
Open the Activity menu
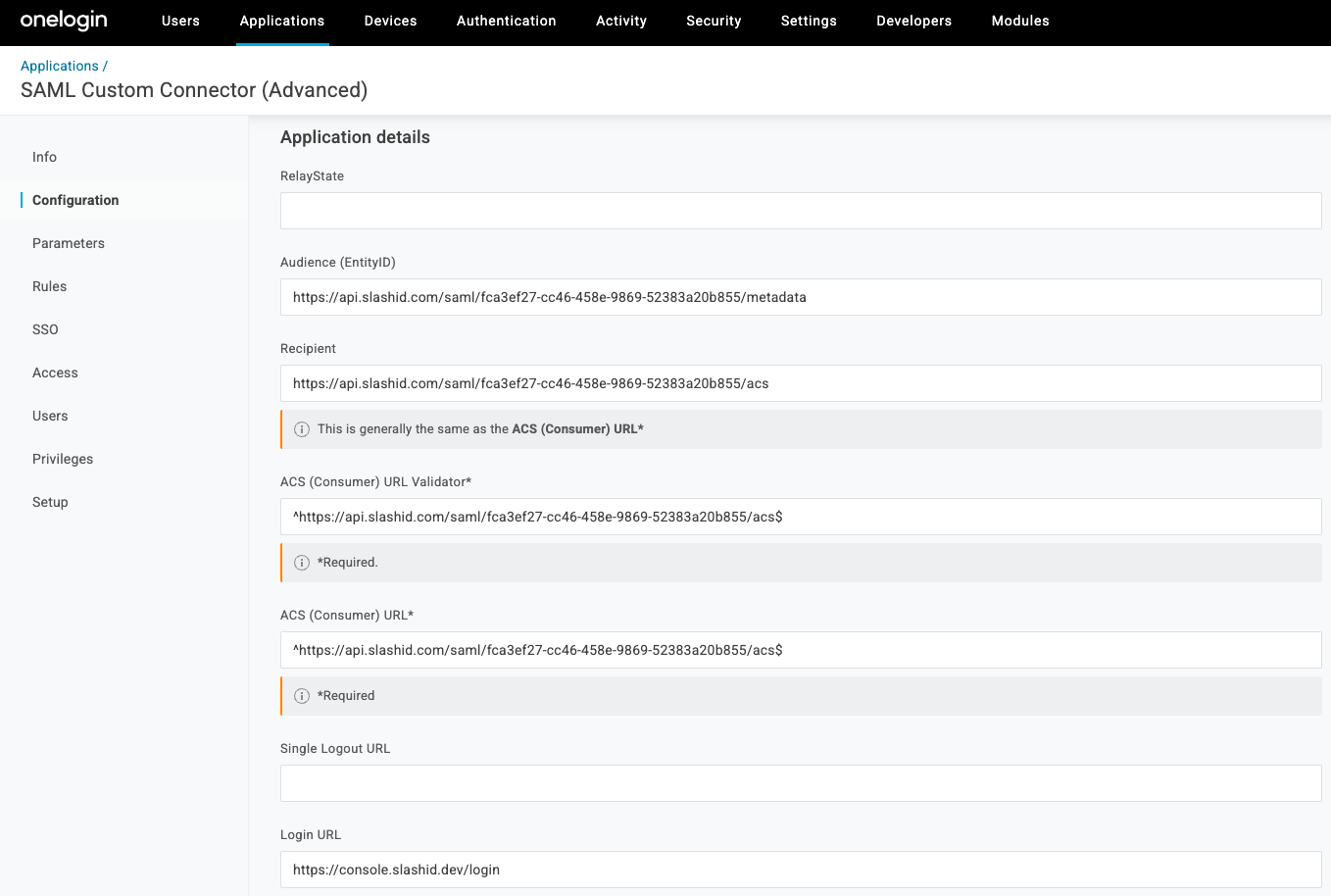(x=620, y=21)
